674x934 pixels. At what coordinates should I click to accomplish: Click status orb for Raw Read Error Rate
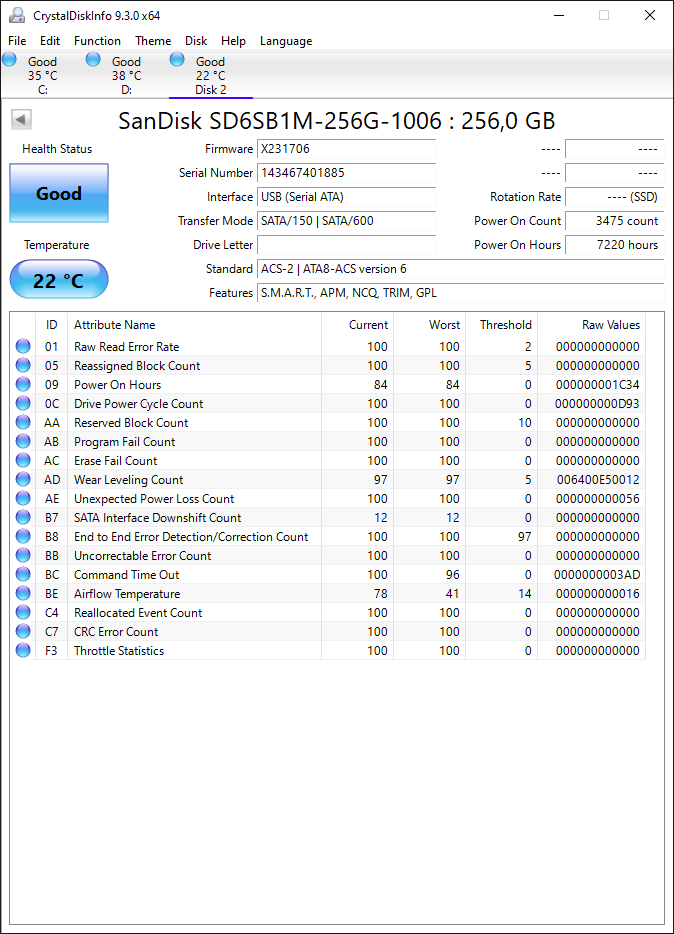pos(23,346)
